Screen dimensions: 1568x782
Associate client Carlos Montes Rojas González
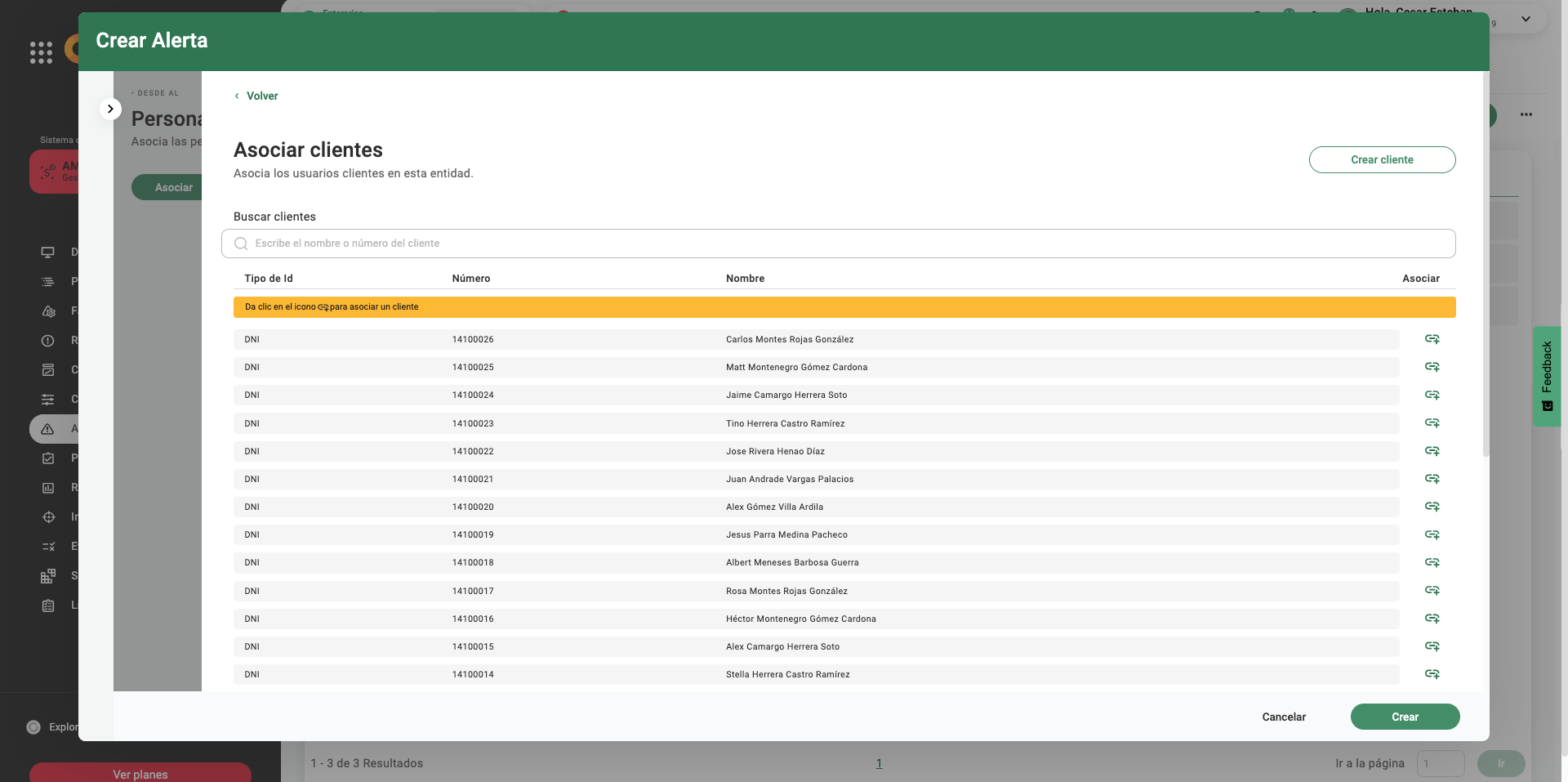tap(1432, 339)
